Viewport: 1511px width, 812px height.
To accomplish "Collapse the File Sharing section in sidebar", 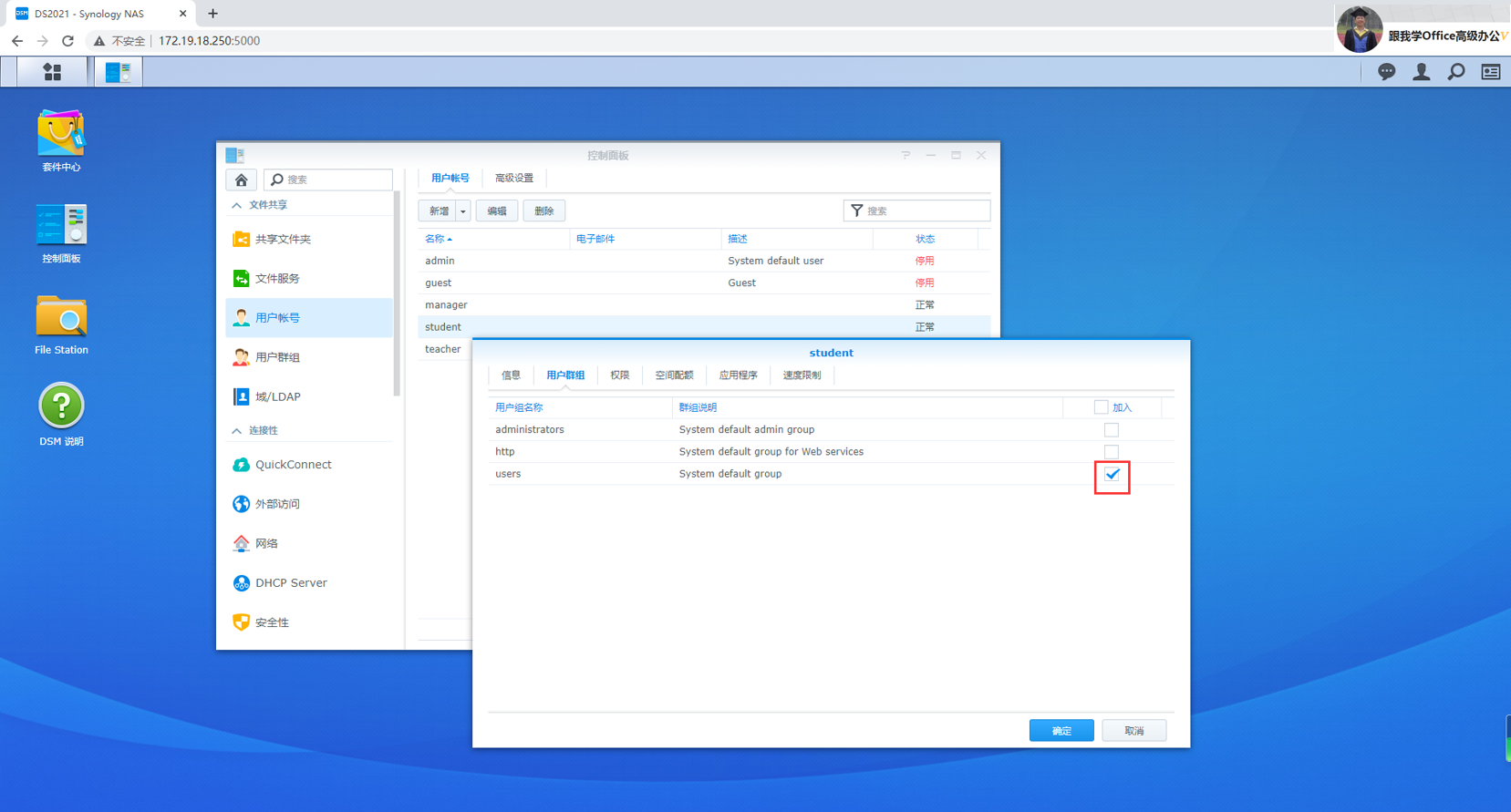I will 237,205.
